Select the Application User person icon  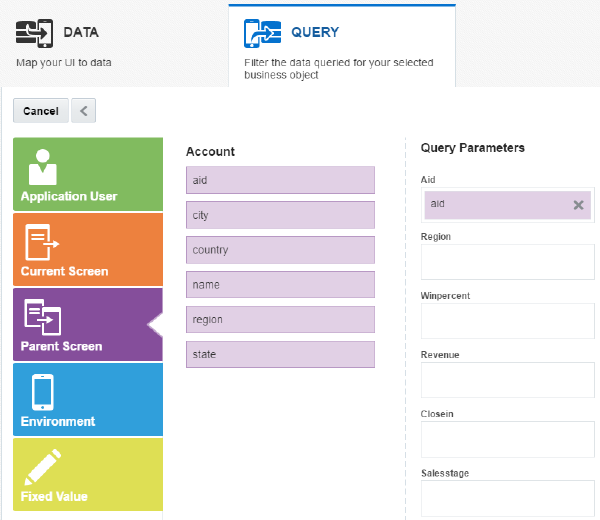(43, 167)
